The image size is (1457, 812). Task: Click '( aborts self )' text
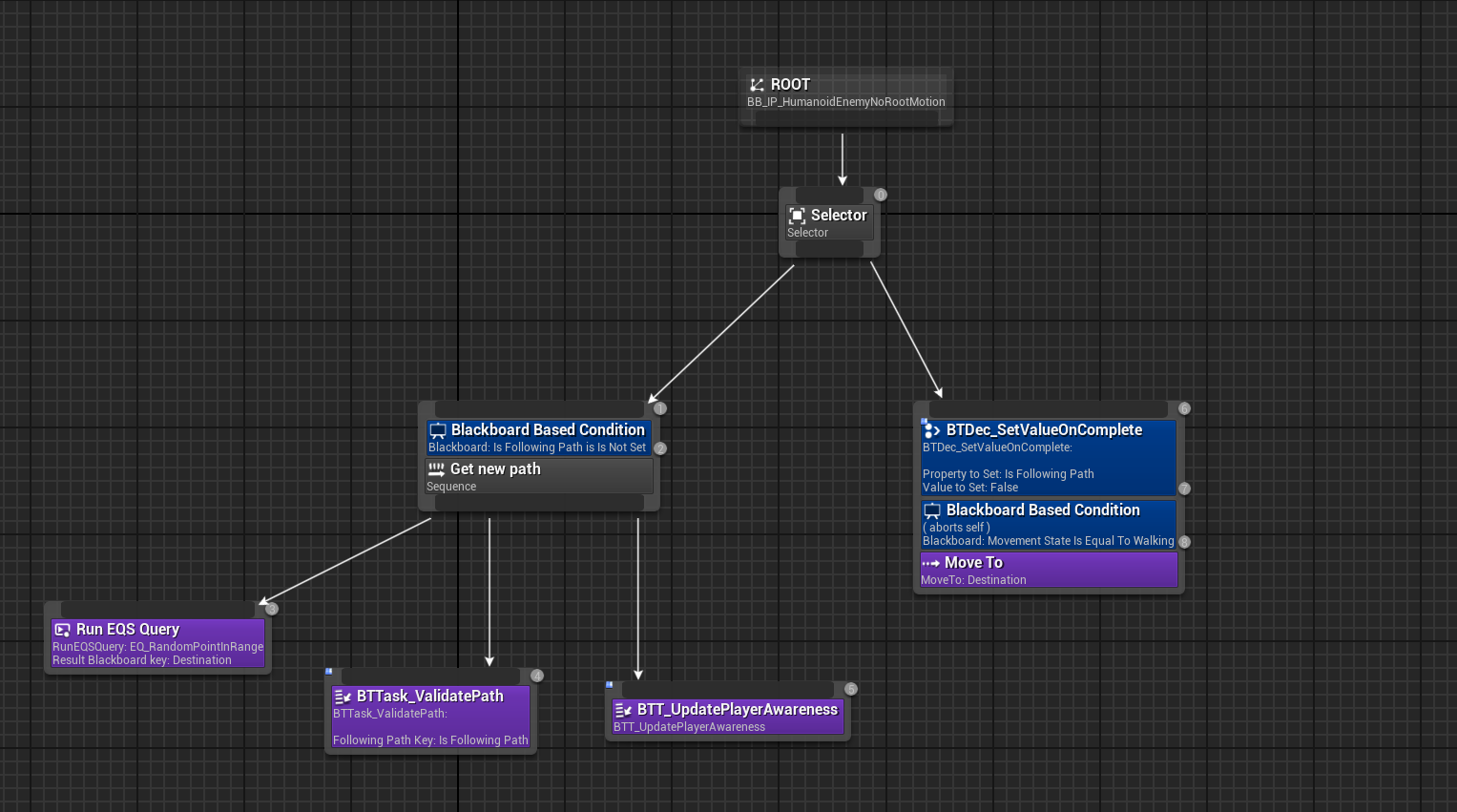(x=957, y=528)
